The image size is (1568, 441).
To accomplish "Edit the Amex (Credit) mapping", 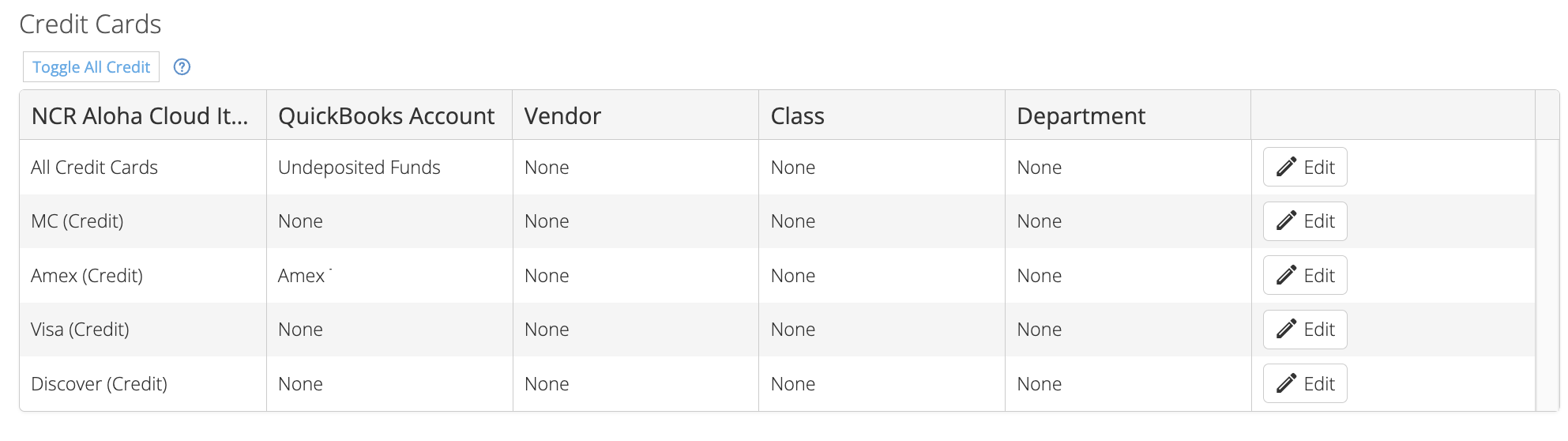I will [x=1305, y=275].
